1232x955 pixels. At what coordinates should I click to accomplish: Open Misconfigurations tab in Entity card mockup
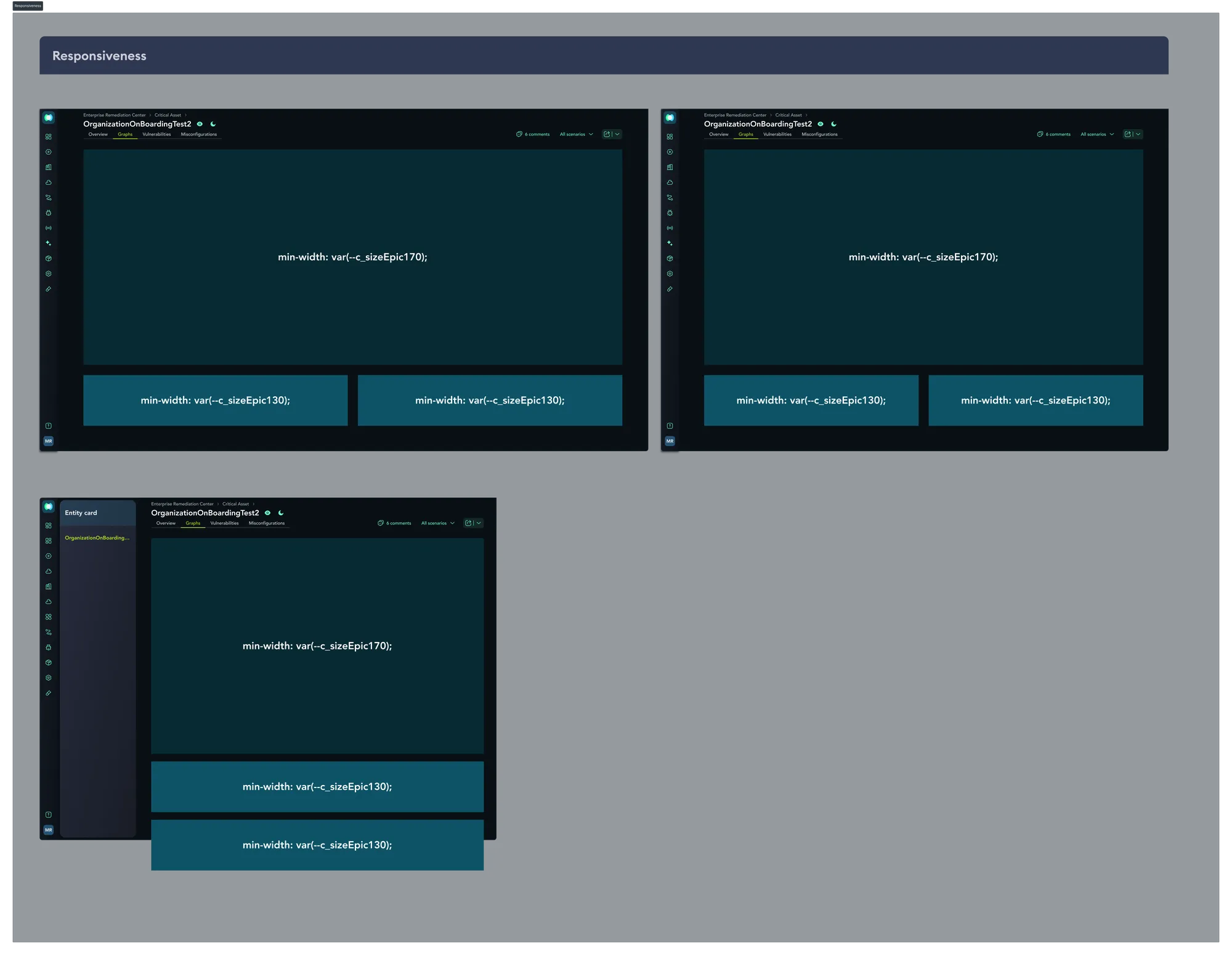(267, 523)
